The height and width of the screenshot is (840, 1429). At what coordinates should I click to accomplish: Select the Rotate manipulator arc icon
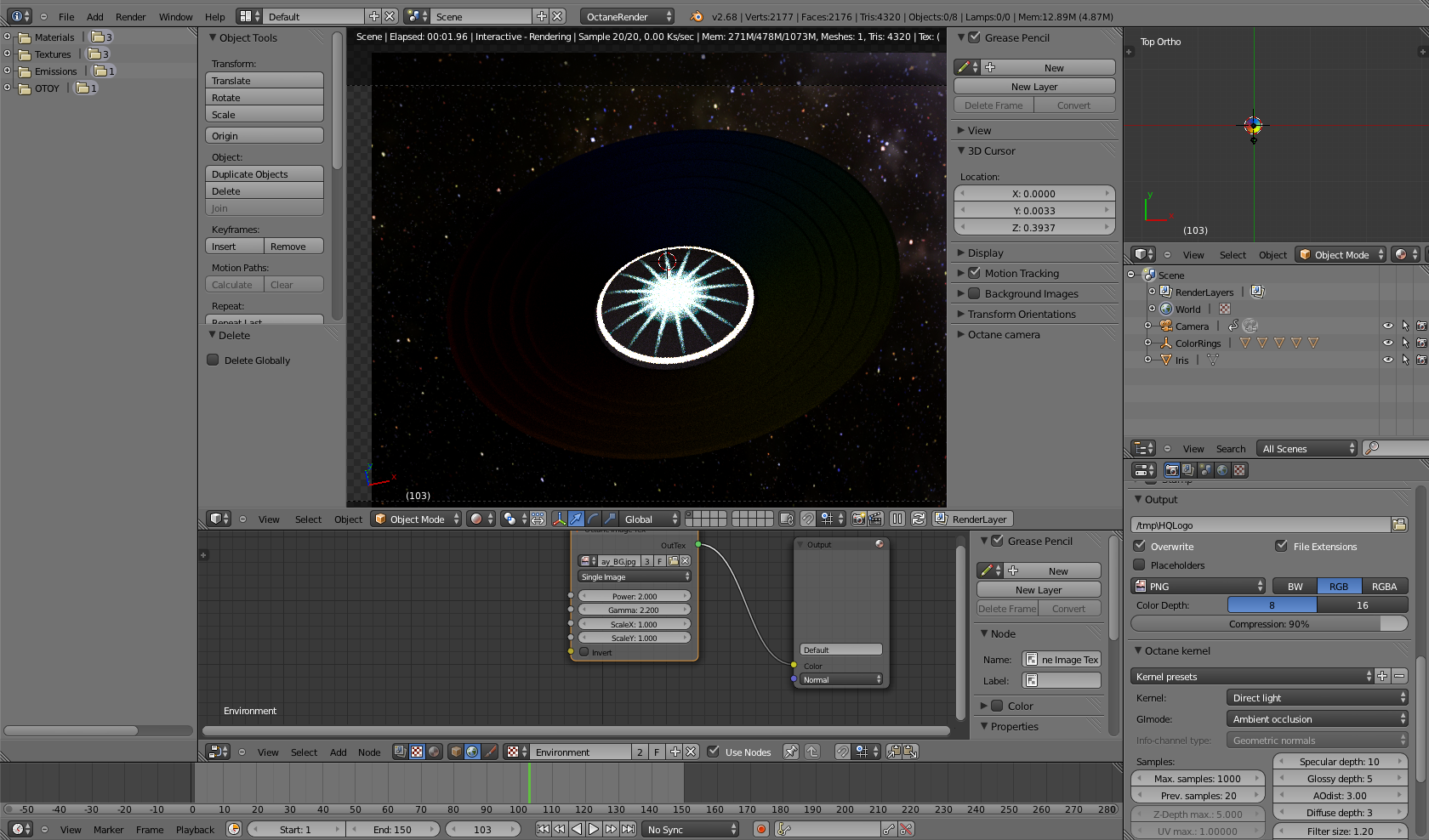(593, 519)
